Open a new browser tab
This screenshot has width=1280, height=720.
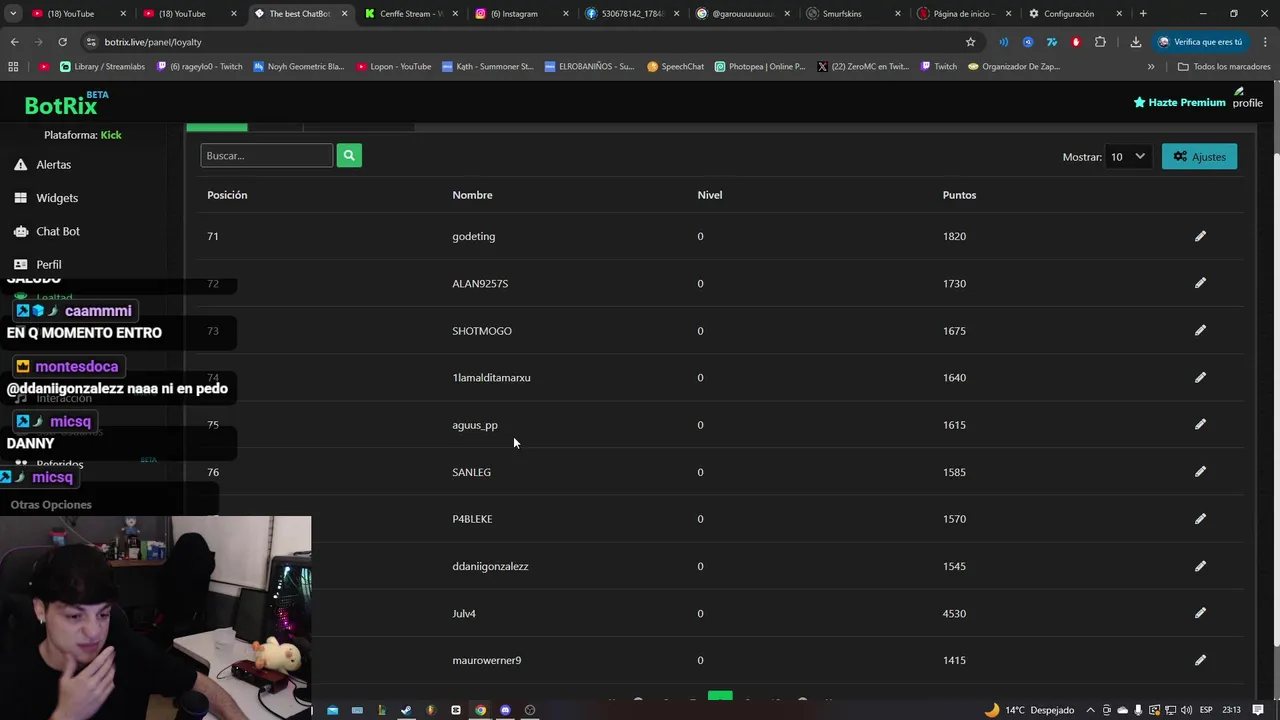(1143, 14)
